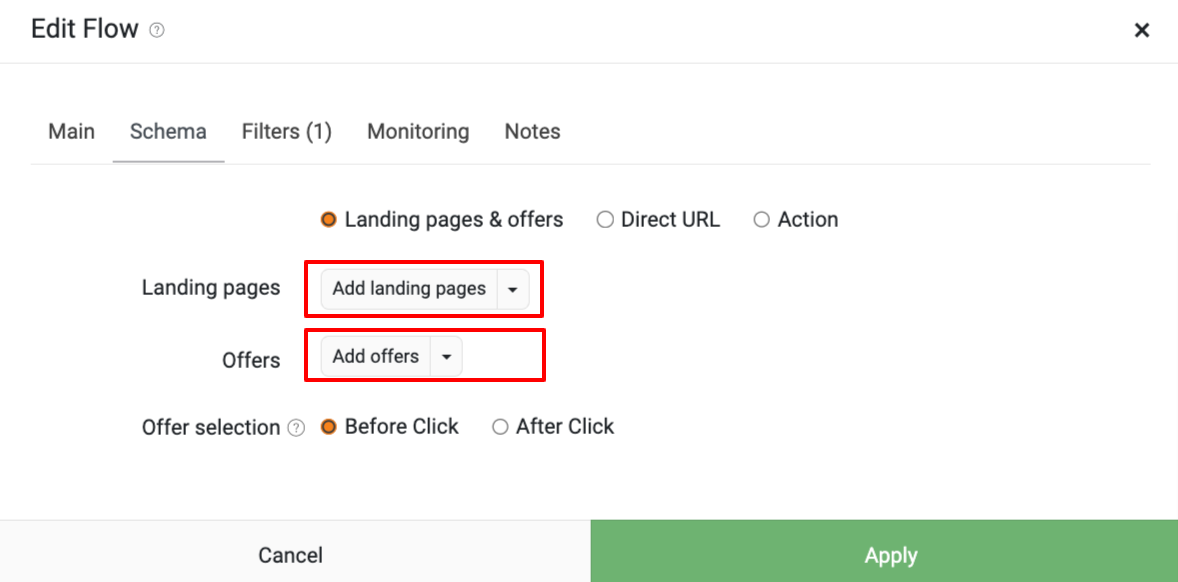
Task: Select the Schema tab
Action: click(168, 132)
